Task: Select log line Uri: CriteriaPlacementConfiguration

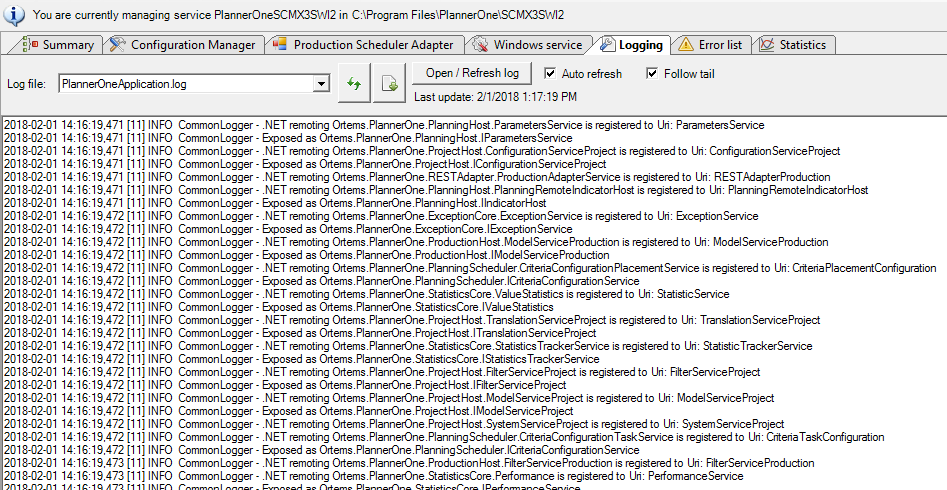Action: coord(470,268)
